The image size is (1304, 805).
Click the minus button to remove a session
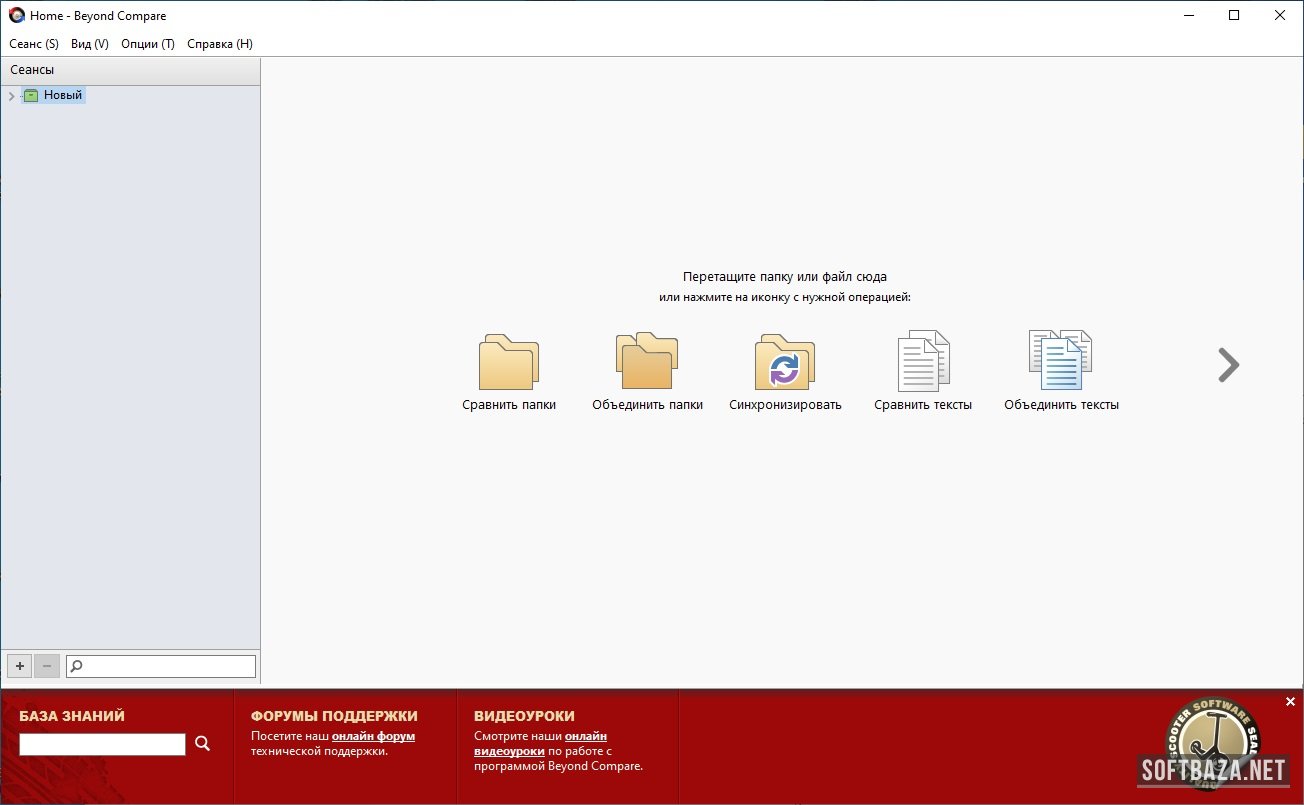[47, 666]
